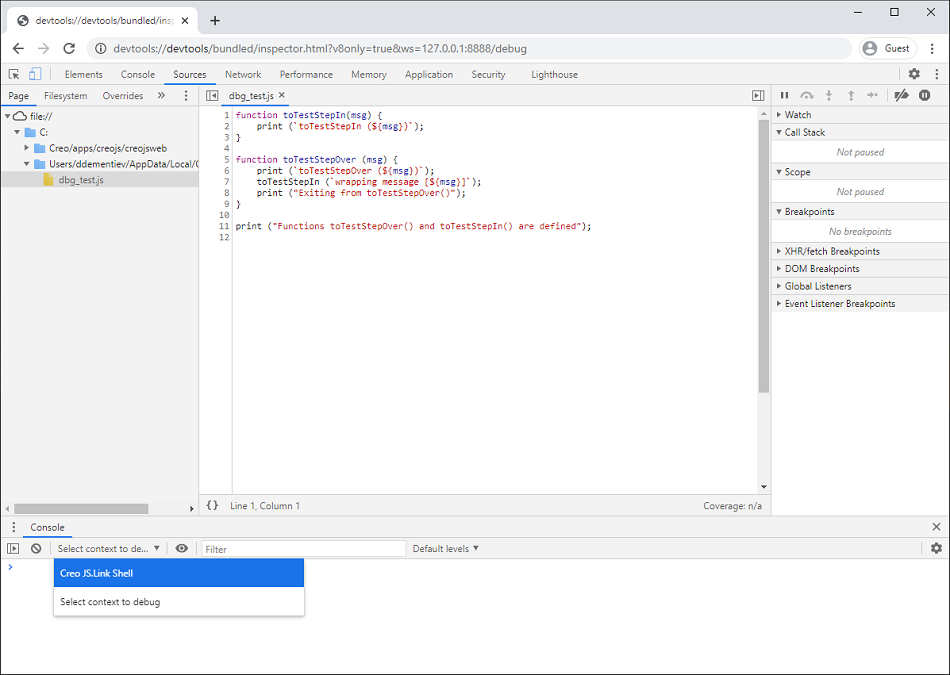Open console settings gear icon
Image resolution: width=950 pixels, height=675 pixels.
(936, 548)
